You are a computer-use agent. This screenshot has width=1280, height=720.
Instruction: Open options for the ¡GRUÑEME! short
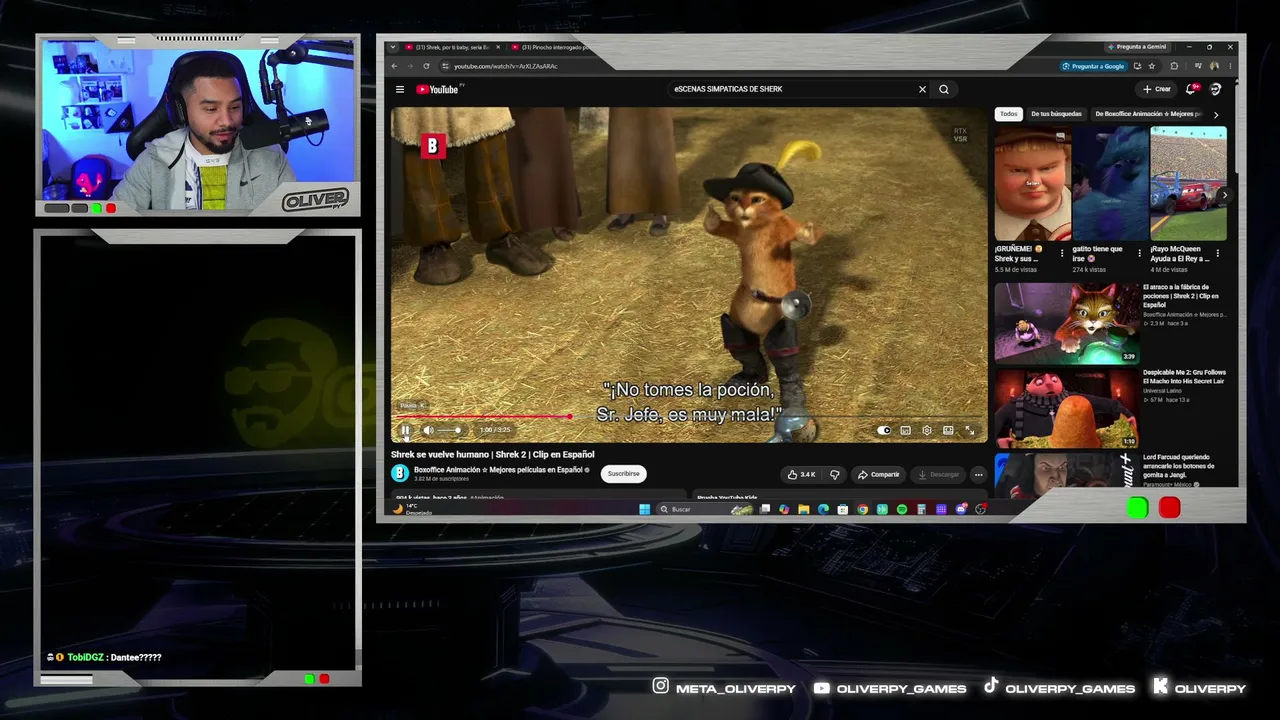tap(1062, 253)
